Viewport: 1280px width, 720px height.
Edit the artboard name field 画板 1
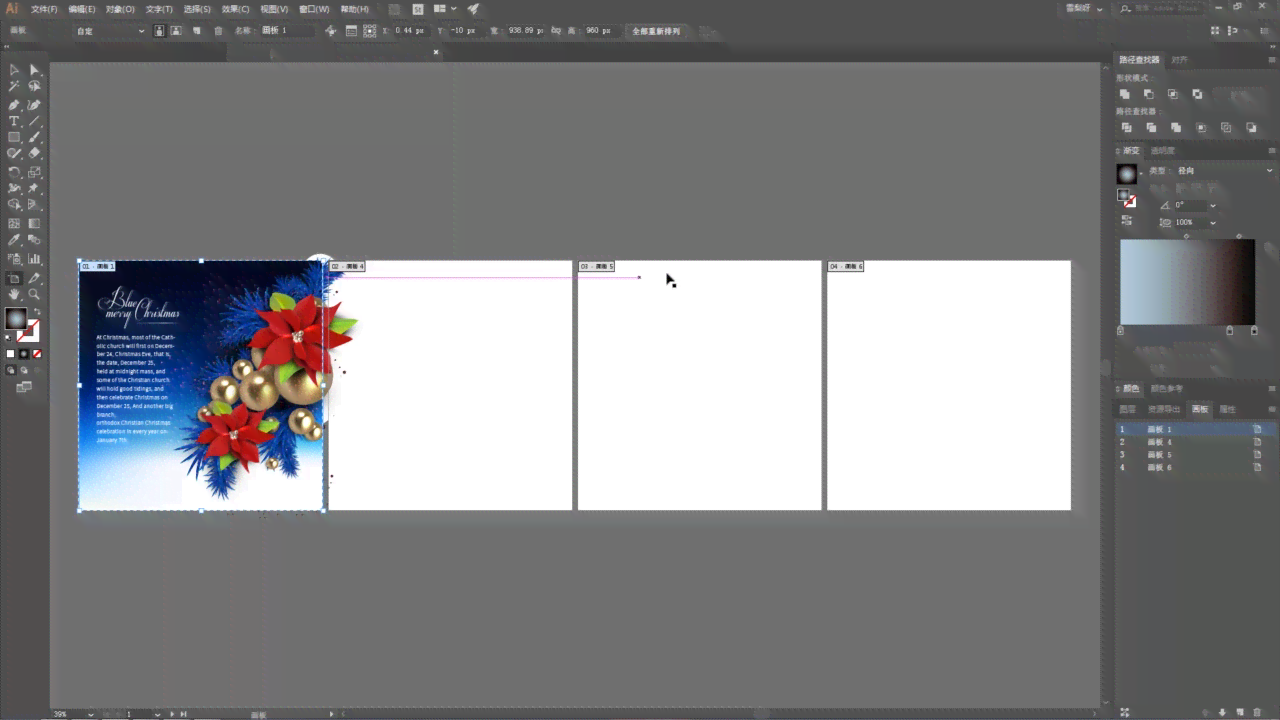(x=287, y=31)
